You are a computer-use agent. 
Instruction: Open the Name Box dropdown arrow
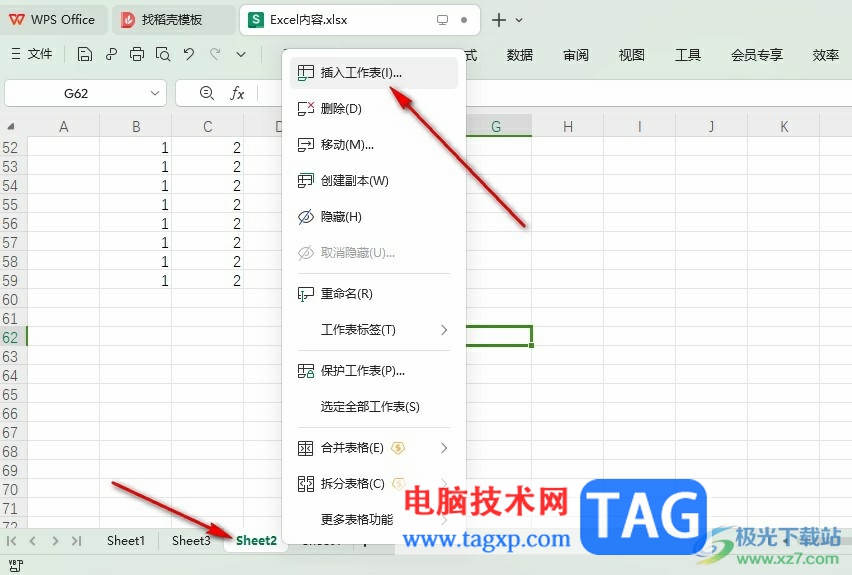pos(155,93)
